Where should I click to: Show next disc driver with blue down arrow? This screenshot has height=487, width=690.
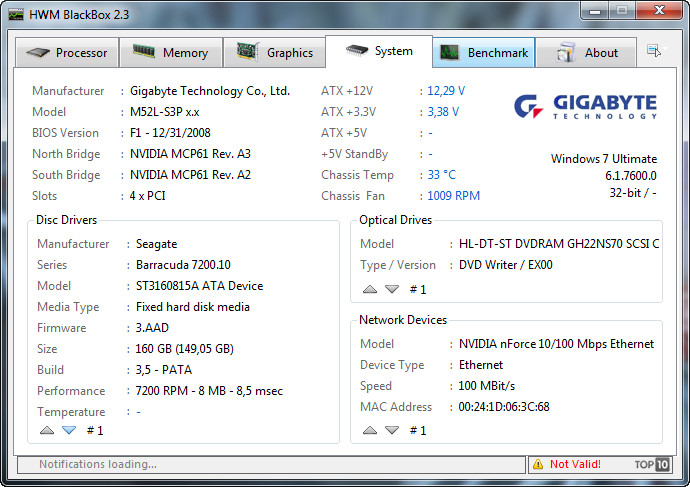point(69,430)
